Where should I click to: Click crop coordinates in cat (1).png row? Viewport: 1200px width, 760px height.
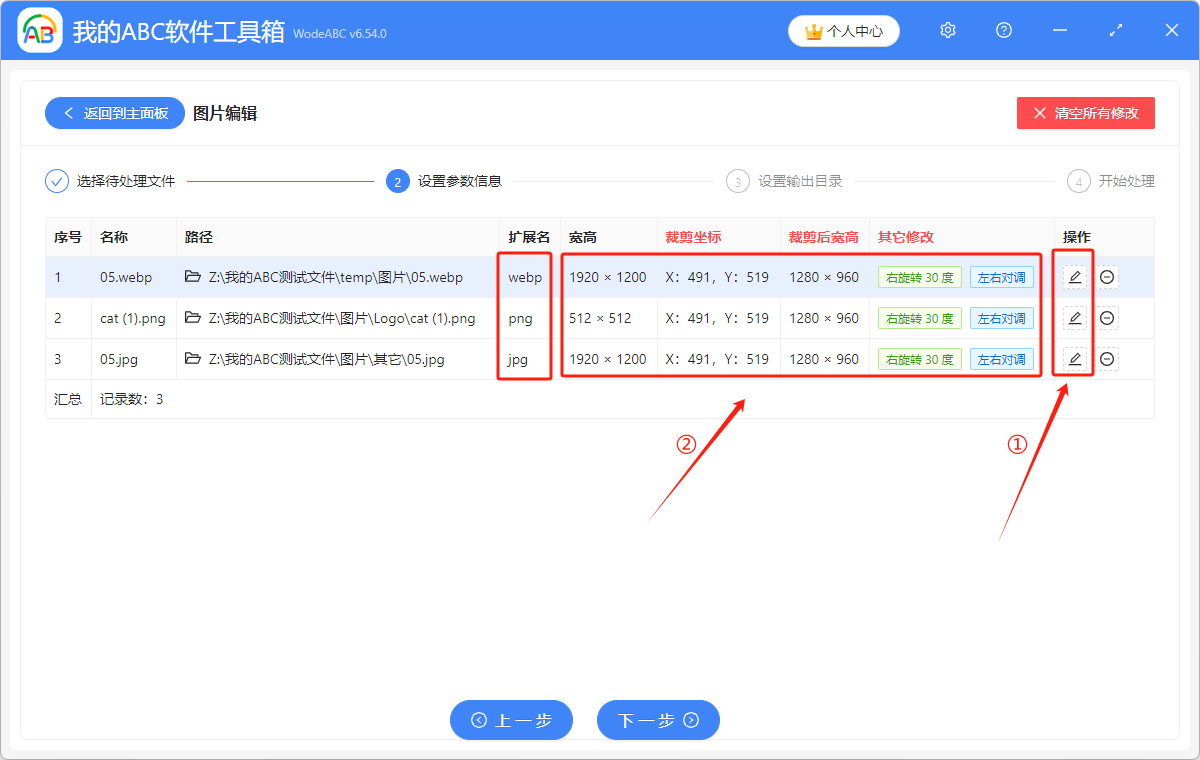717,318
